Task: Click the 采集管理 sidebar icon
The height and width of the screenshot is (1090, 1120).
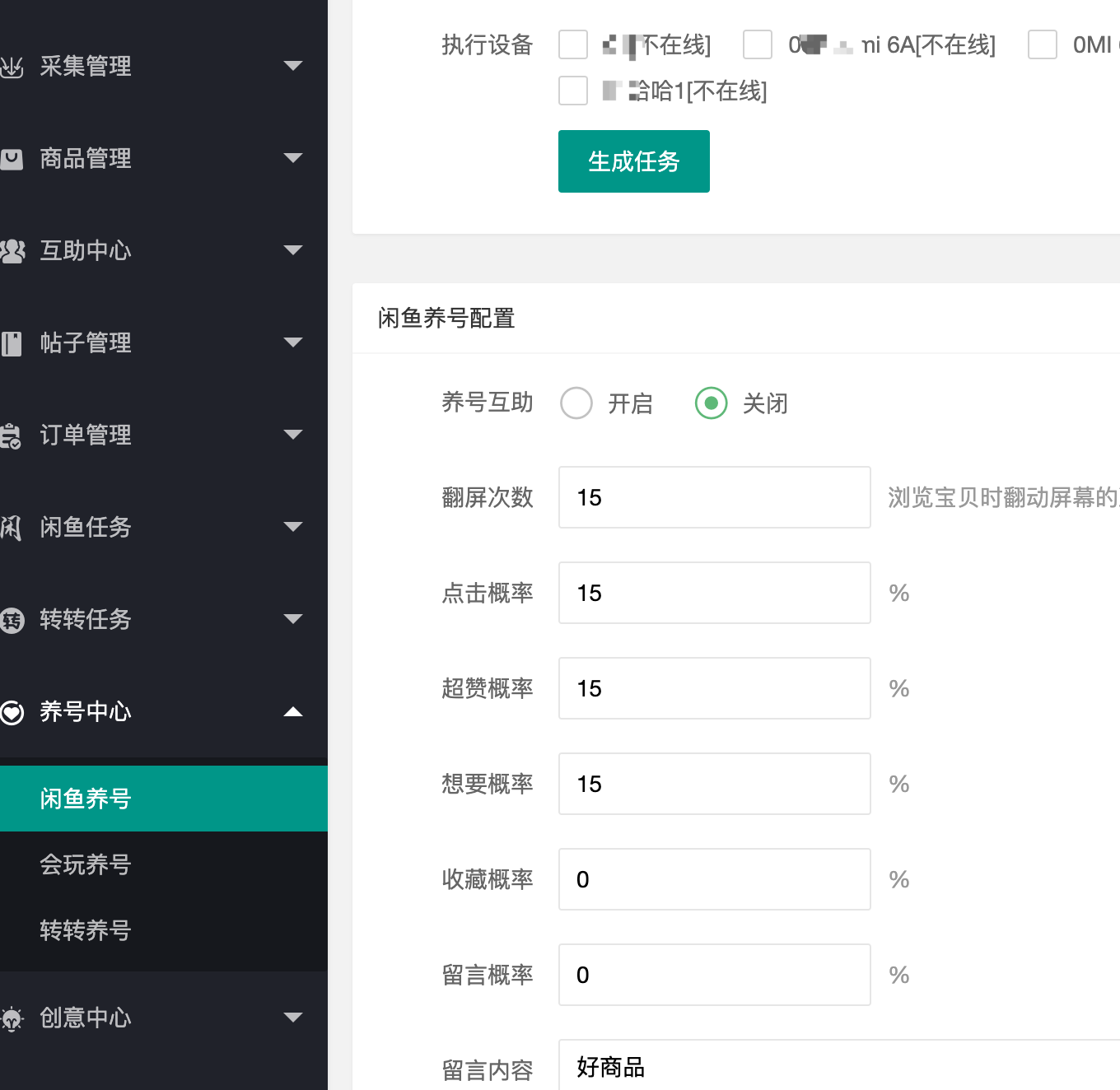Action: point(12,67)
